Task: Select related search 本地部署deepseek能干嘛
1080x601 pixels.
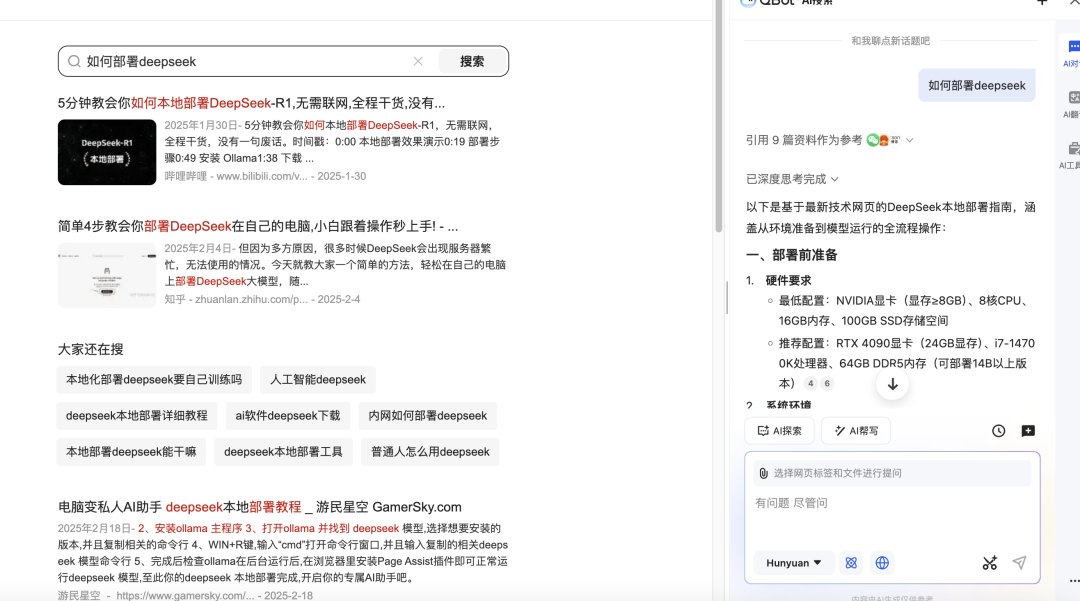Action: click(132, 452)
